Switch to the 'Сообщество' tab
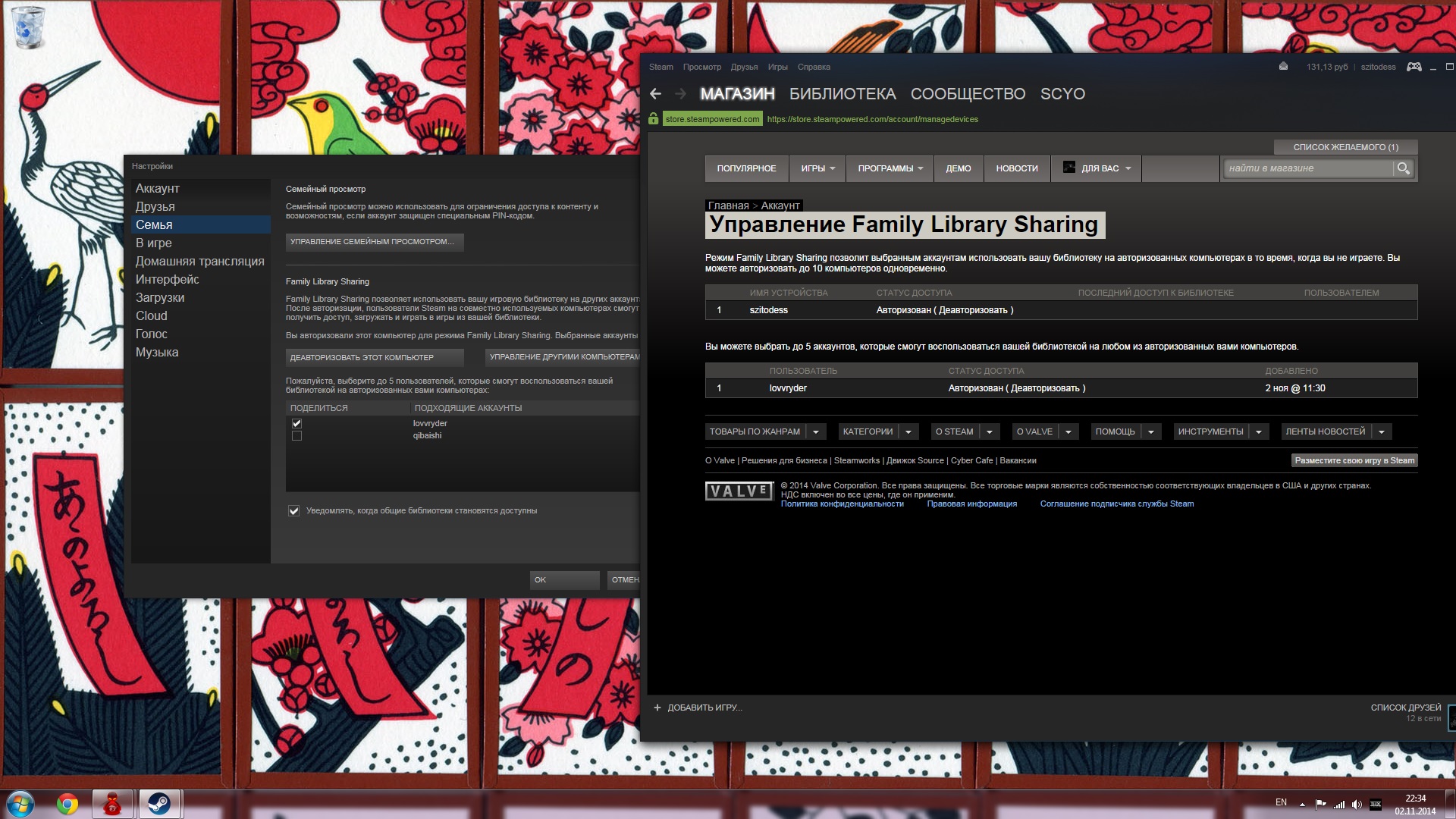Screen dimensions: 1456x819 [968, 94]
